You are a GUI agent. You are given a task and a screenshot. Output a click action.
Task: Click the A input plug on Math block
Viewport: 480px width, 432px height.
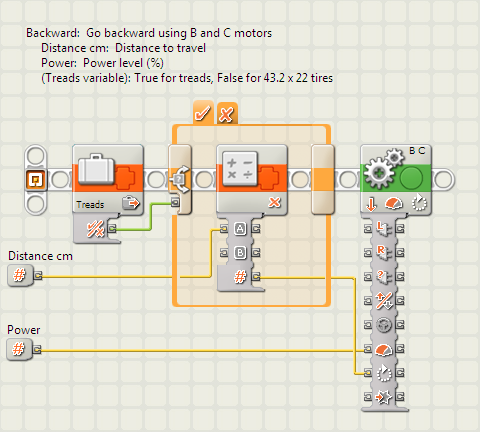pyautogui.click(x=224, y=229)
